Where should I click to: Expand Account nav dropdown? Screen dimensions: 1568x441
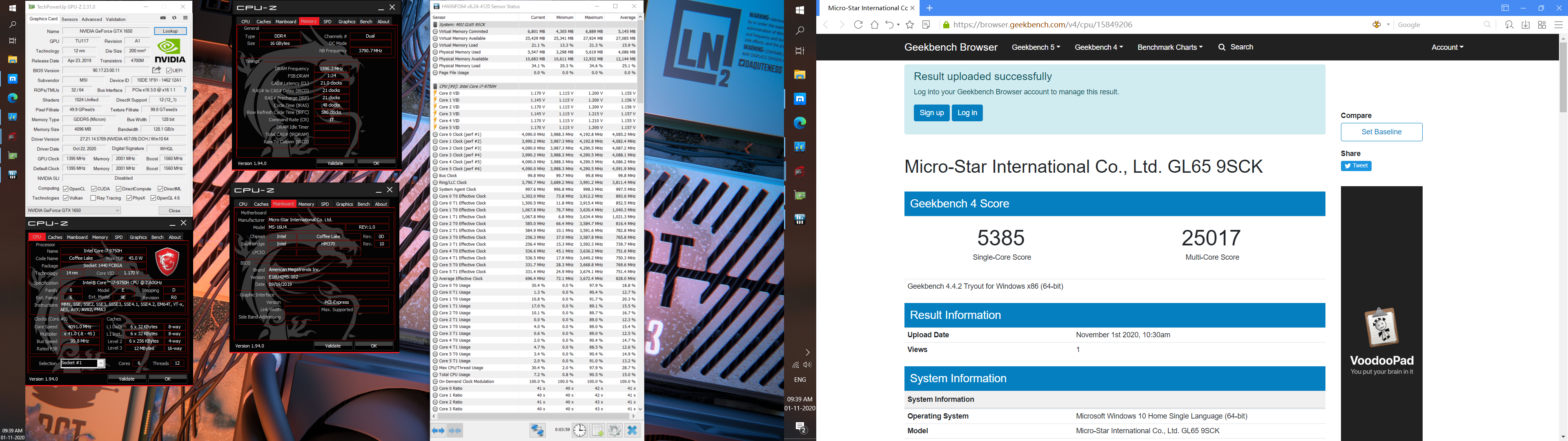pos(1448,47)
